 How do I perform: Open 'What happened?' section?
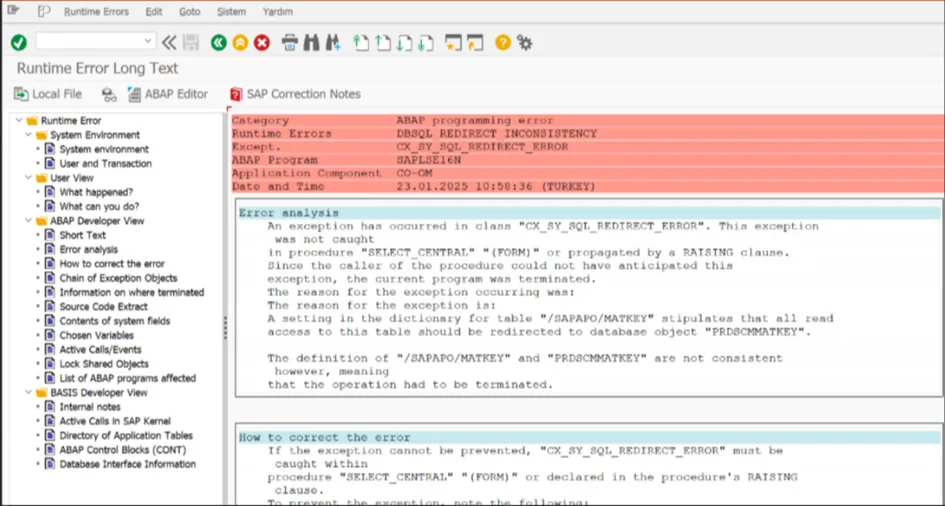[x=96, y=192]
